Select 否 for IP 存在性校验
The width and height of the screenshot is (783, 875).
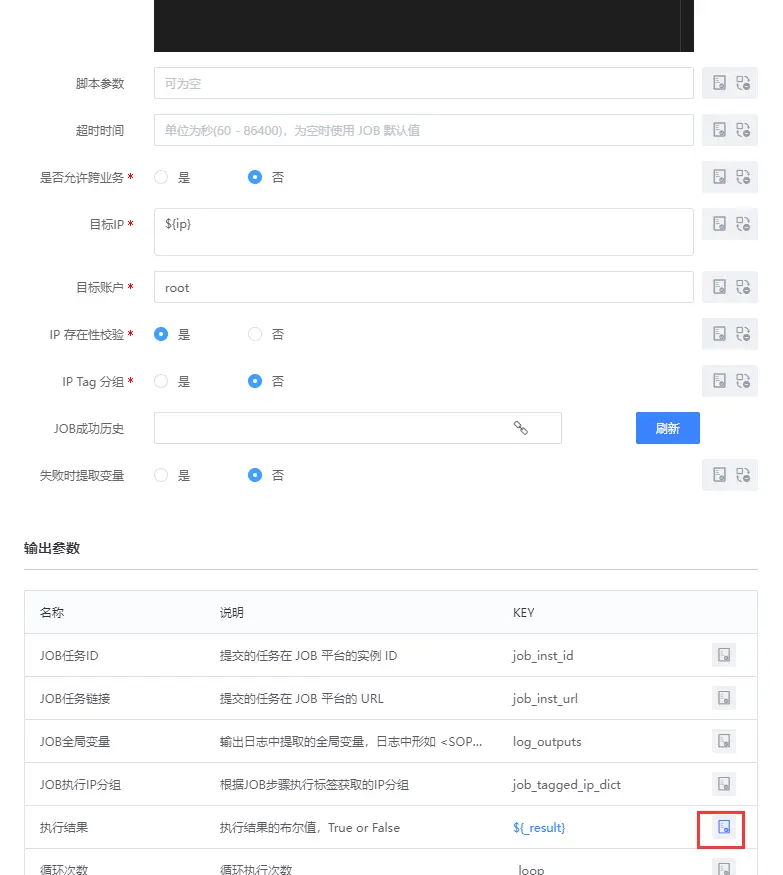(x=254, y=334)
